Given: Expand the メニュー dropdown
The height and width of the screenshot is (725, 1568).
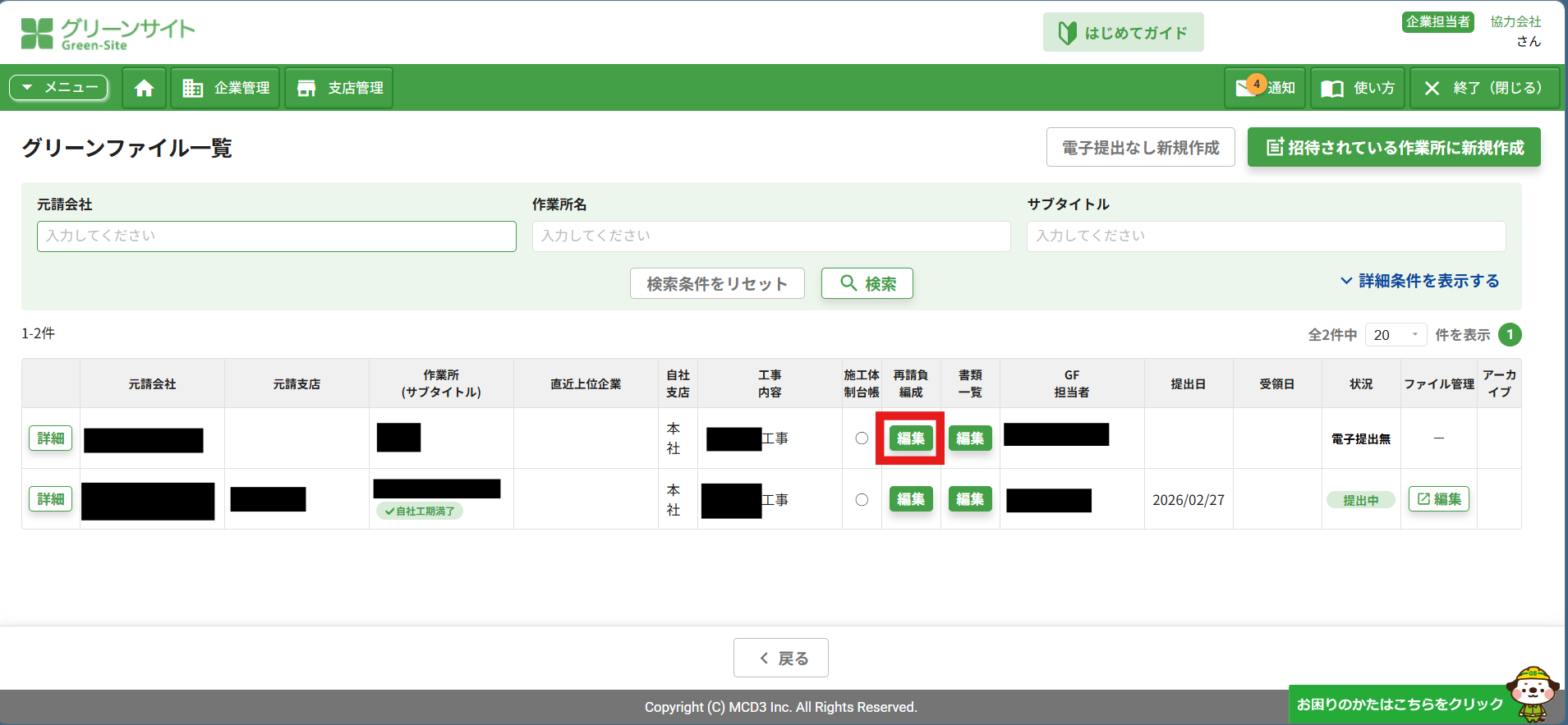Looking at the screenshot, I should pos(59,87).
